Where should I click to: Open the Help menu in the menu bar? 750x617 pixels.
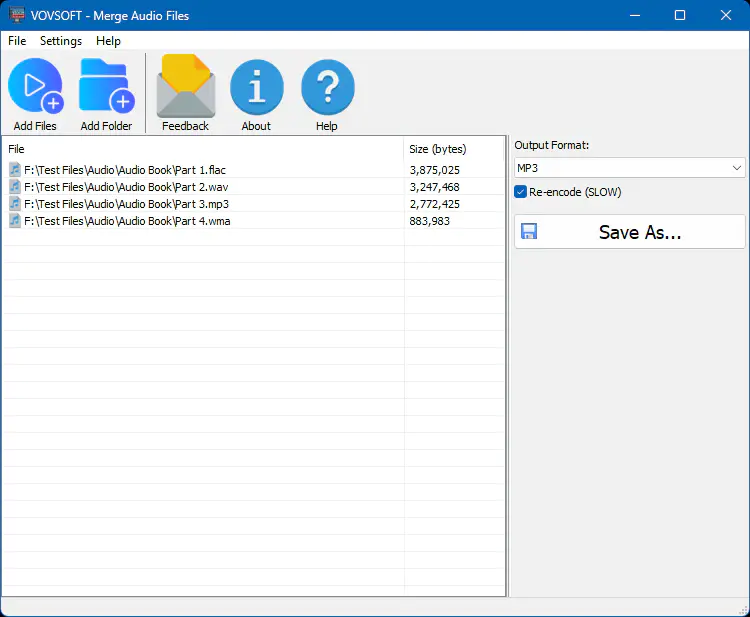pyautogui.click(x=108, y=41)
